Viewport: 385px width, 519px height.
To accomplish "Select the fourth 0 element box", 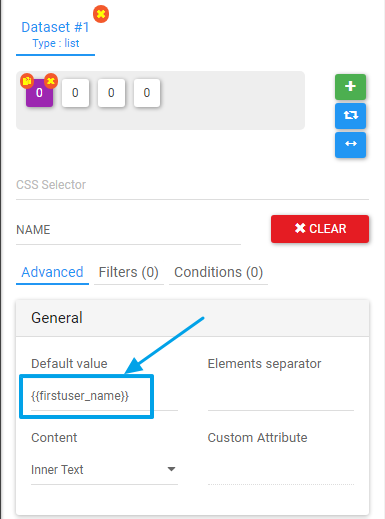I will click(147, 93).
